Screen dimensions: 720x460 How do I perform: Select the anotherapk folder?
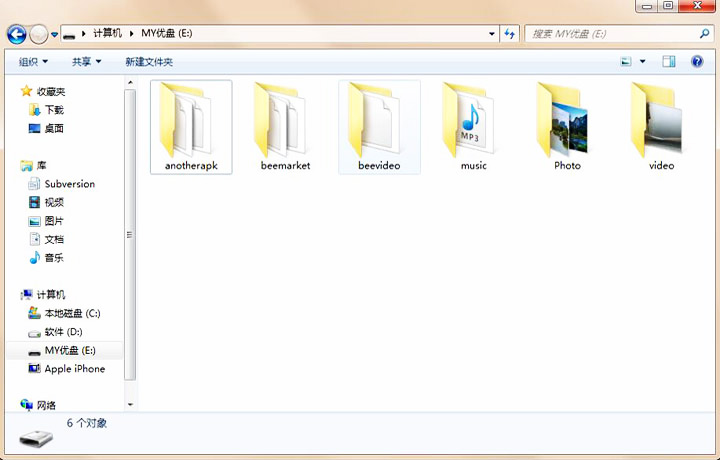click(x=191, y=127)
